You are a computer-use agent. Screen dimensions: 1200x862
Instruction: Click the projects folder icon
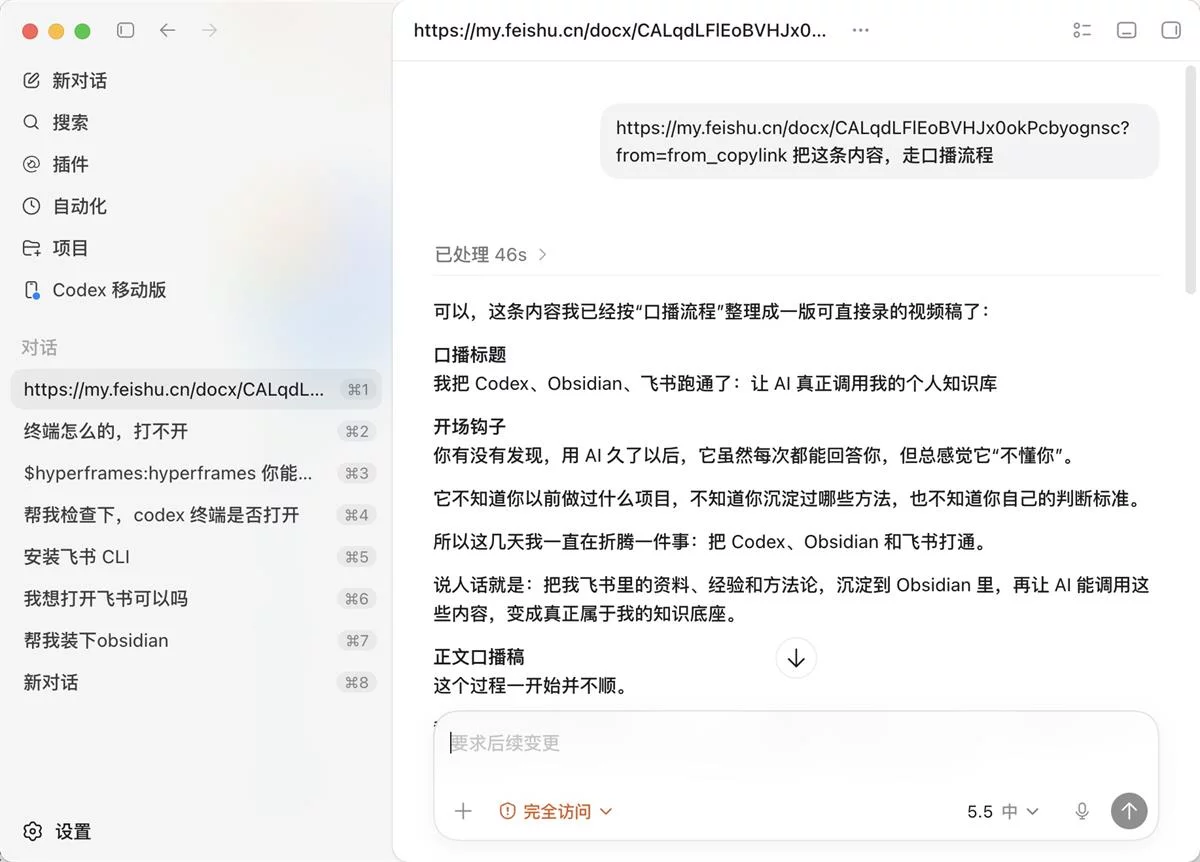coord(32,249)
